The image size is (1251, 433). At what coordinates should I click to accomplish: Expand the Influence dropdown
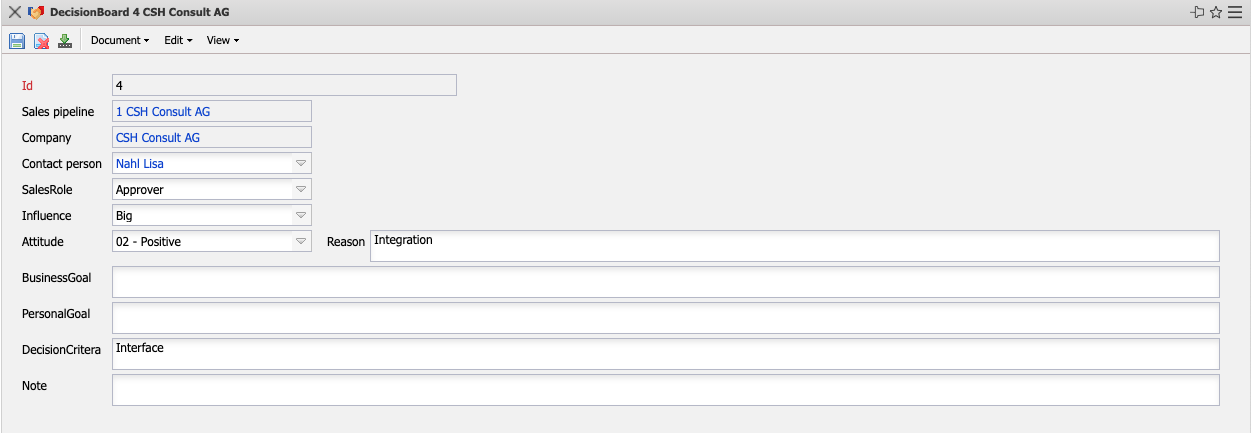pos(300,215)
